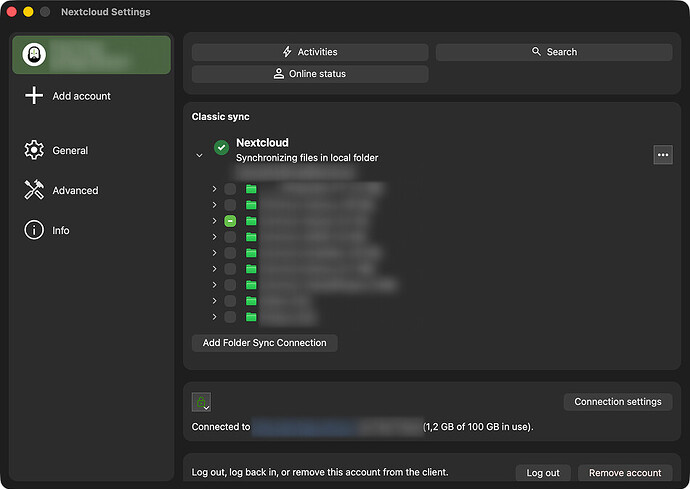Tick the sixth folder's sync checkbox
The width and height of the screenshot is (690, 489).
(x=230, y=268)
